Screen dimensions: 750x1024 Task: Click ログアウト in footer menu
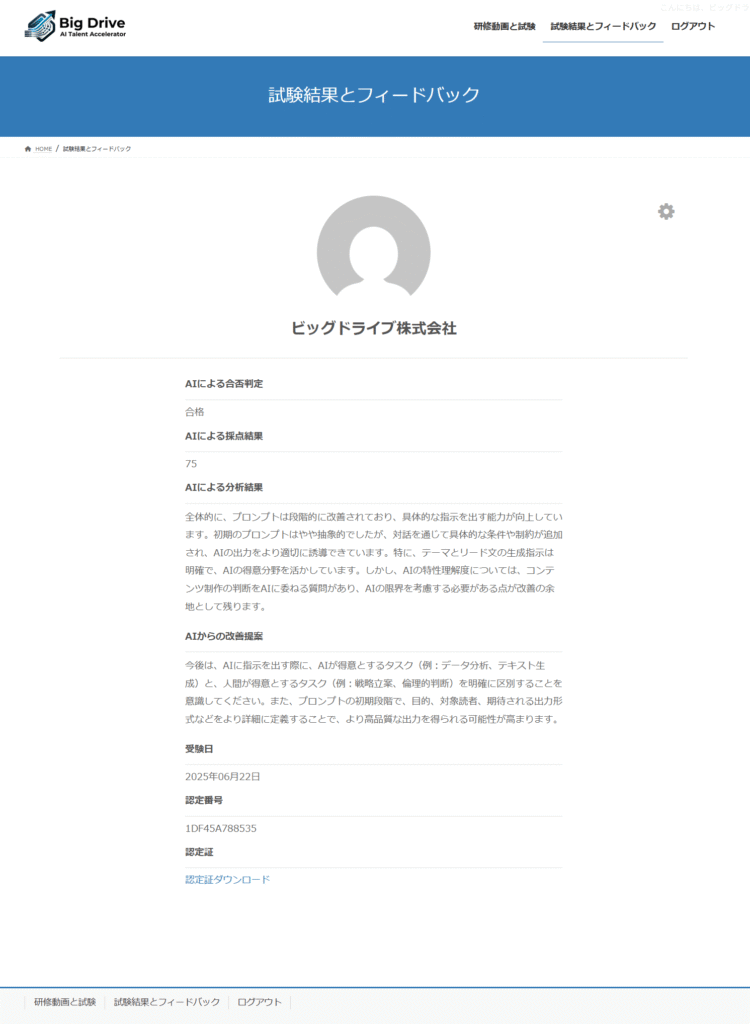(x=259, y=1002)
